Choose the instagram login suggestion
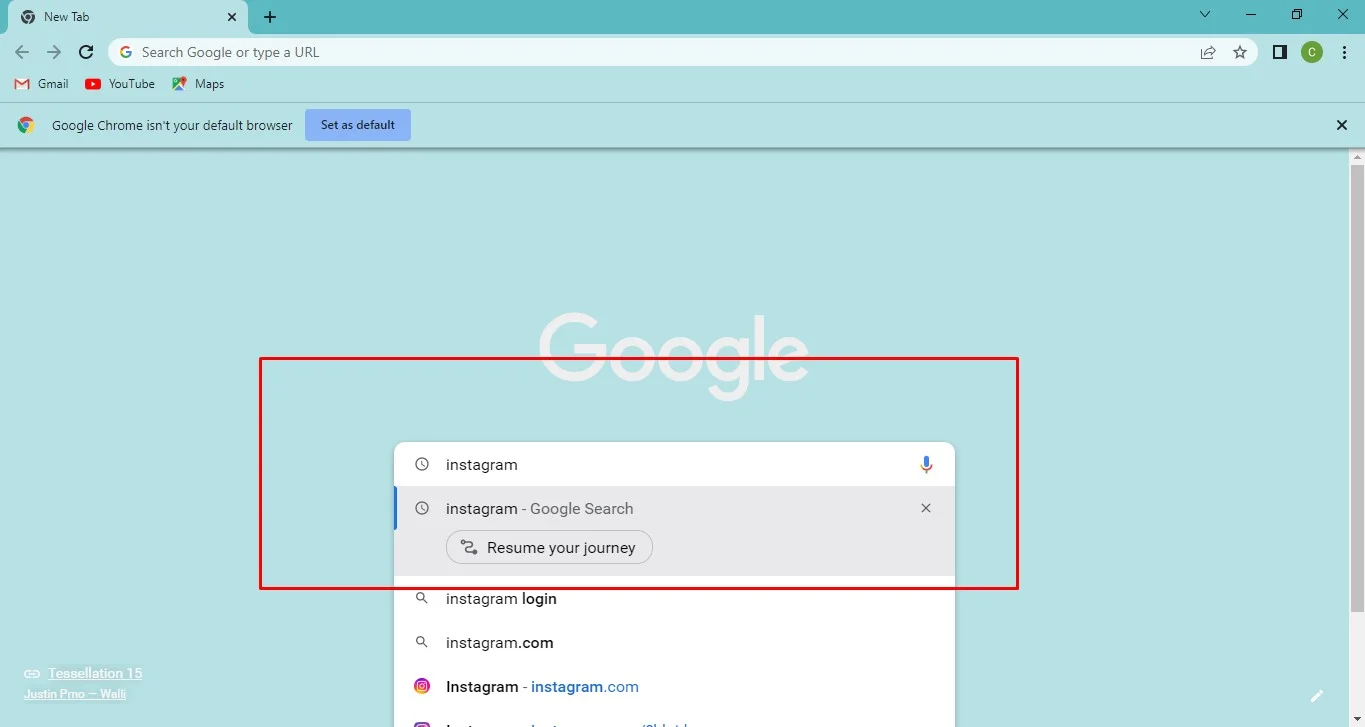 [x=674, y=599]
